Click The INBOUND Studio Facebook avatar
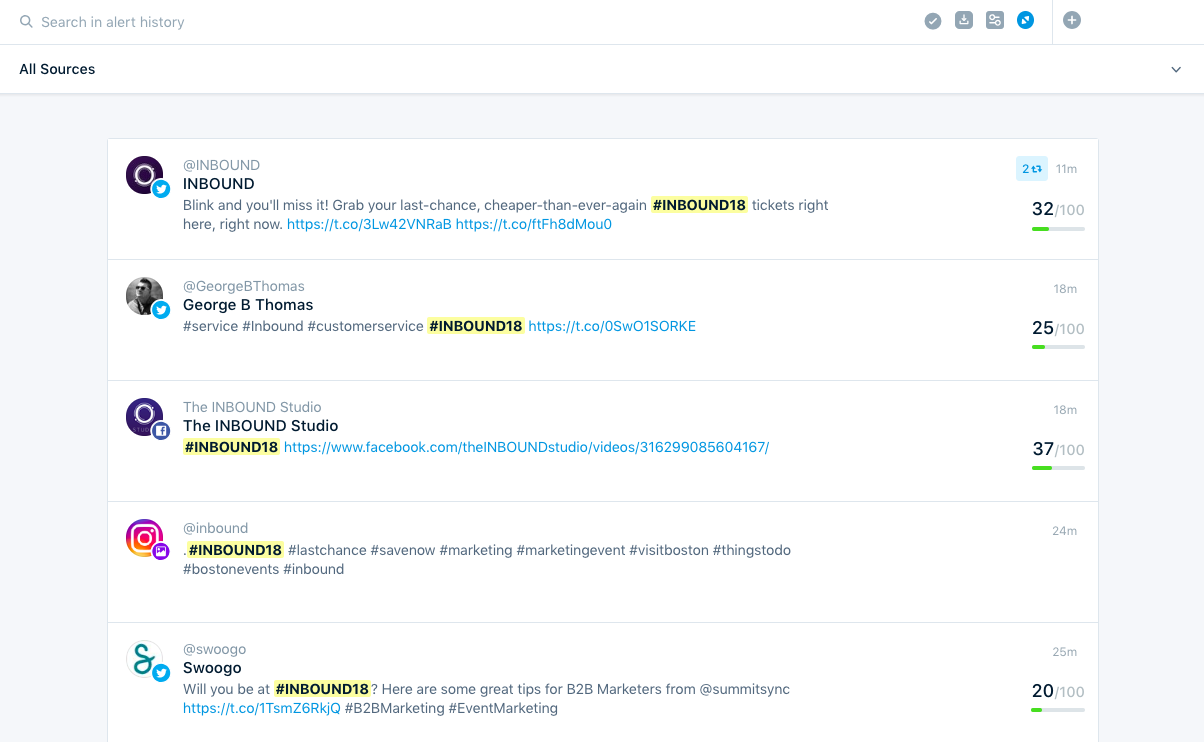 [x=145, y=417]
